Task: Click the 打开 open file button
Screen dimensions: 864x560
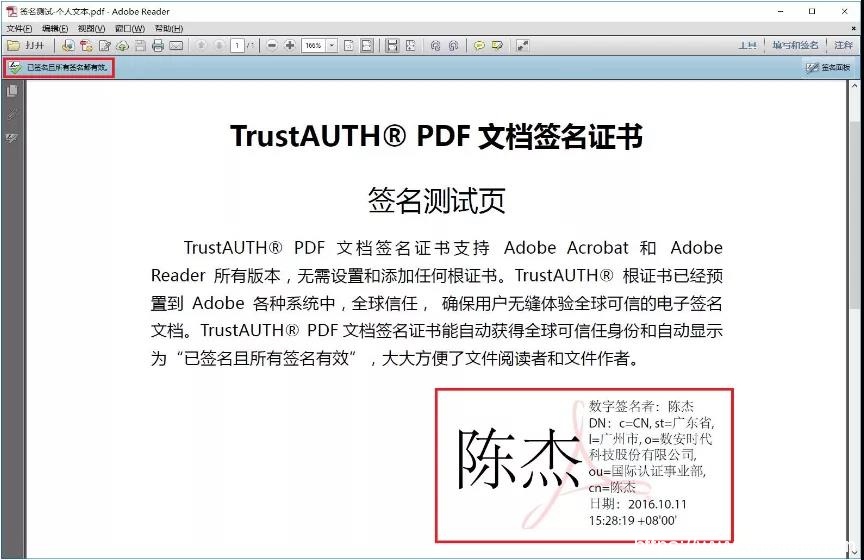Action: point(26,46)
